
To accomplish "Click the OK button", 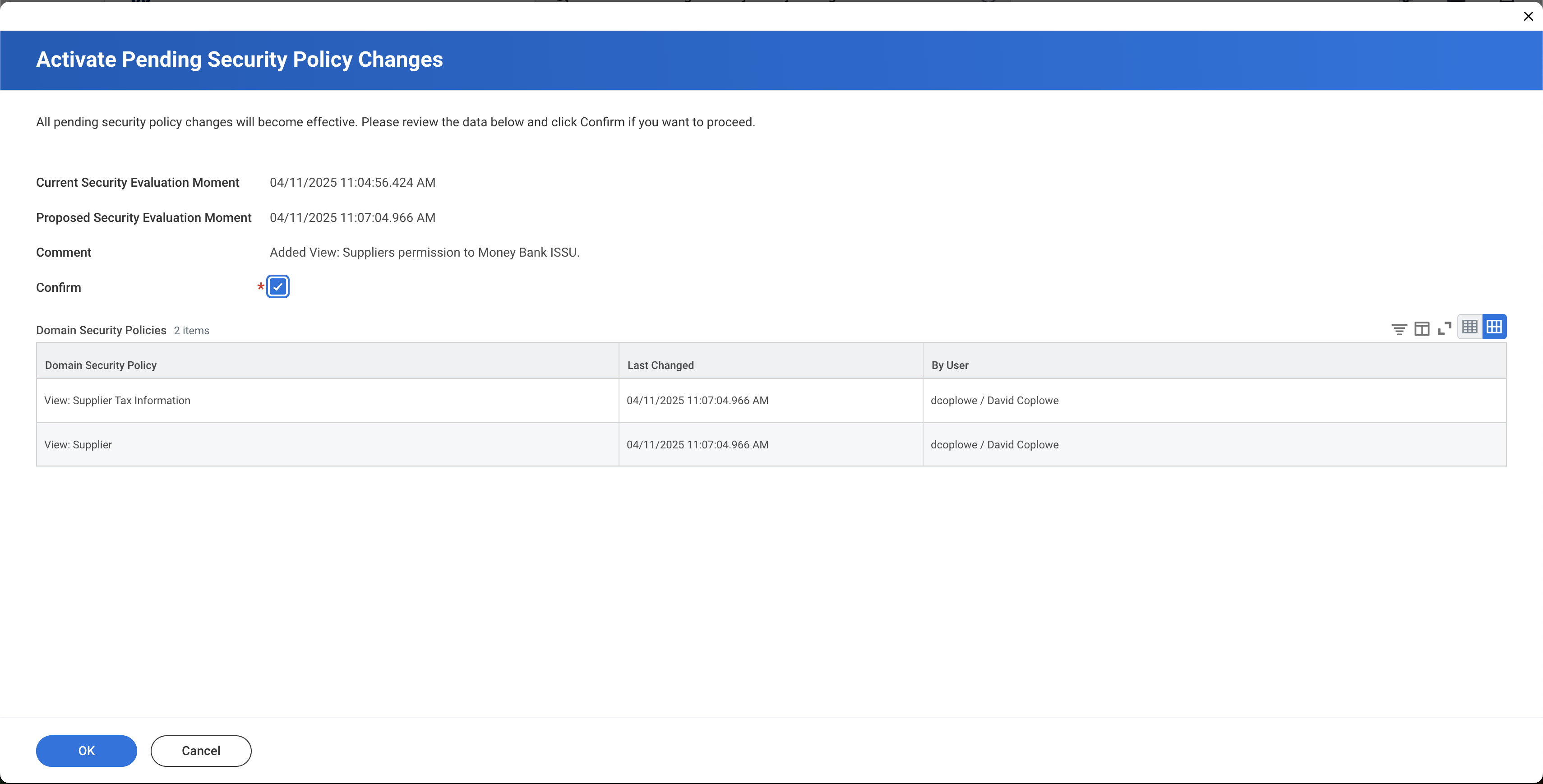I will click(86, 751).
